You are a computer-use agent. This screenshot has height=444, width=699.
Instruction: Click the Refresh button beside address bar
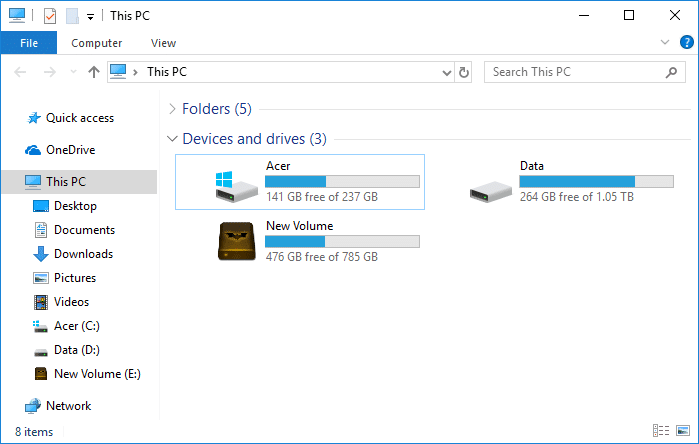[x=464, y=72]
